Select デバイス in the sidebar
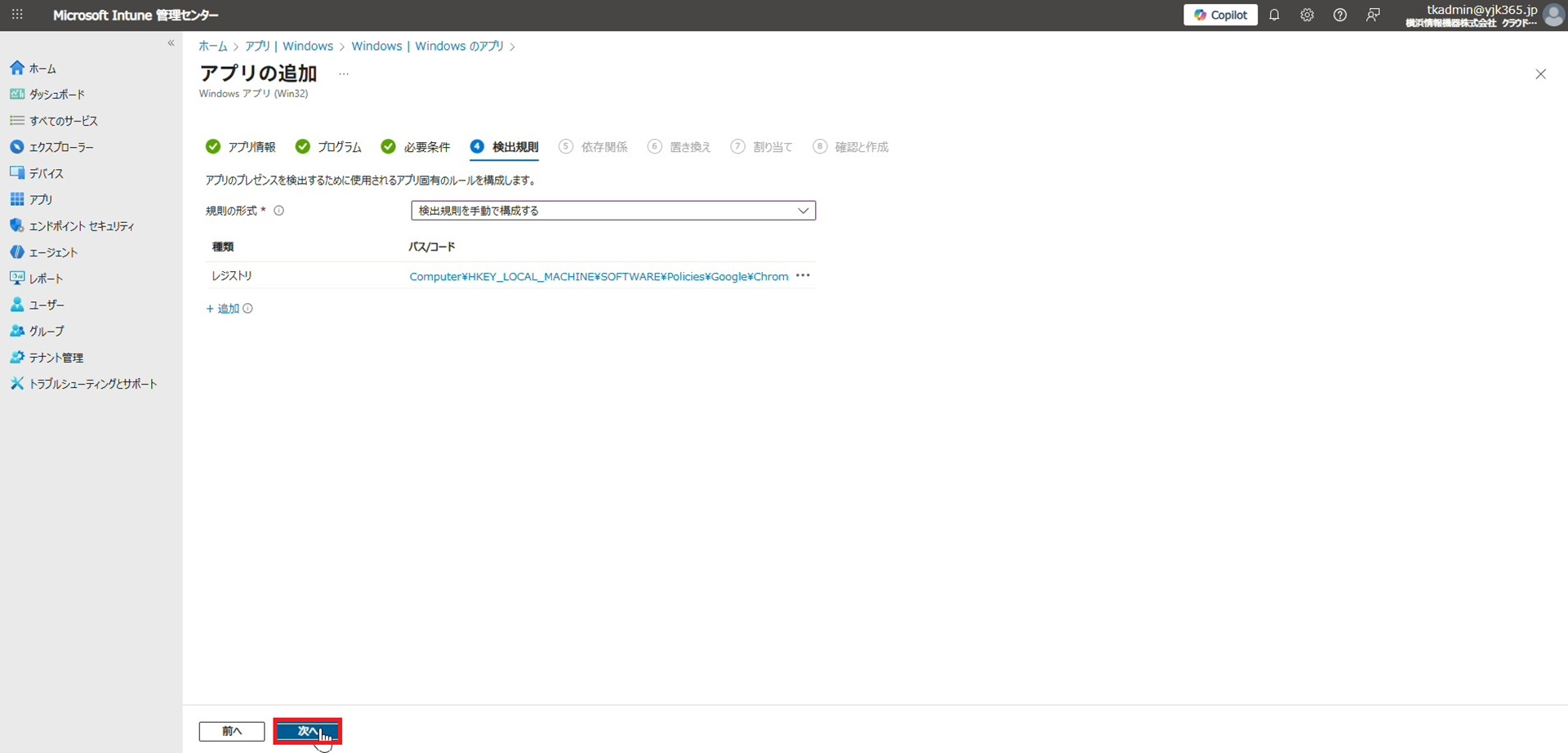The height and width of the screenshot is (753, 1568). coord(46,173)
